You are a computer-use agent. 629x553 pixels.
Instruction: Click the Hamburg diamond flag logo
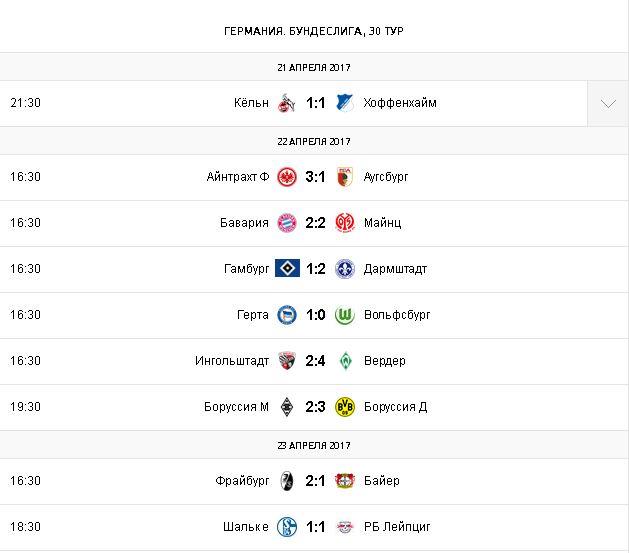(287, 269)
